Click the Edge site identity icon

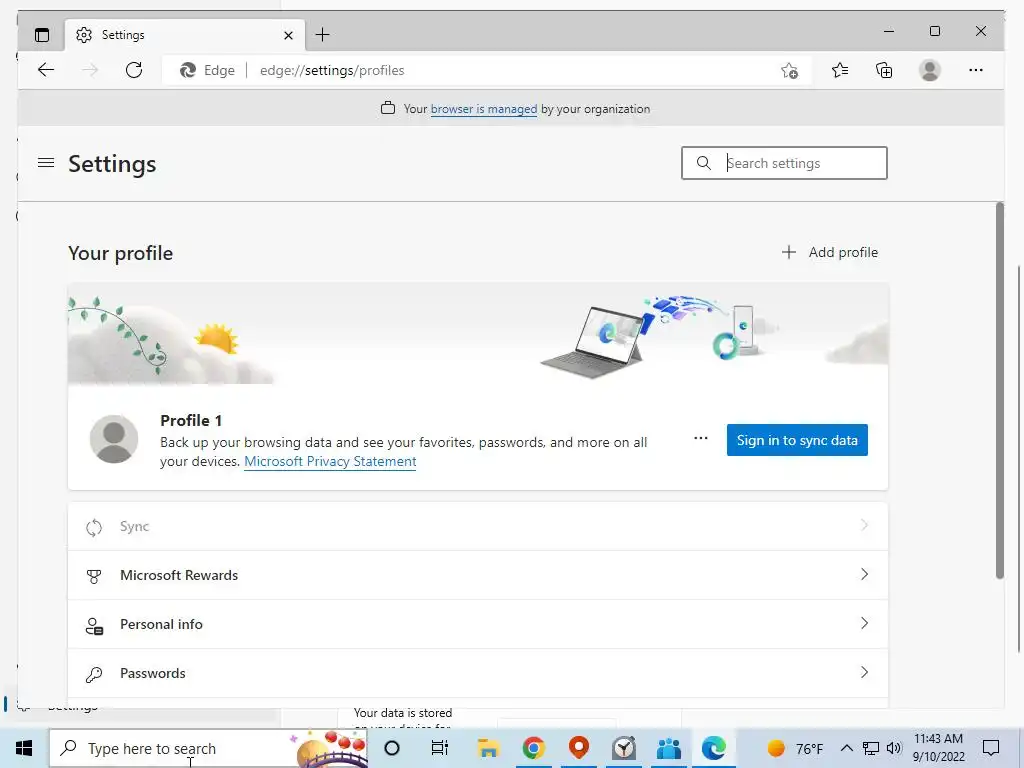click(188, 71)
